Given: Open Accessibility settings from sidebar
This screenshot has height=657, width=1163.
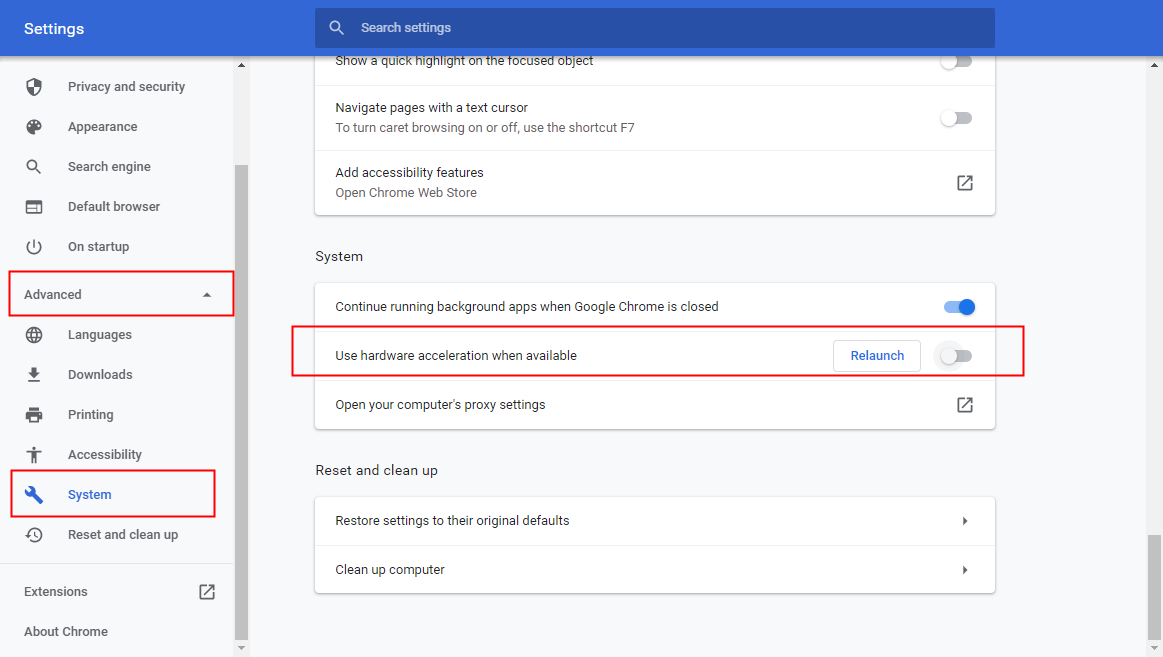Looking at the screenshot, I should [x=104, y=455].
